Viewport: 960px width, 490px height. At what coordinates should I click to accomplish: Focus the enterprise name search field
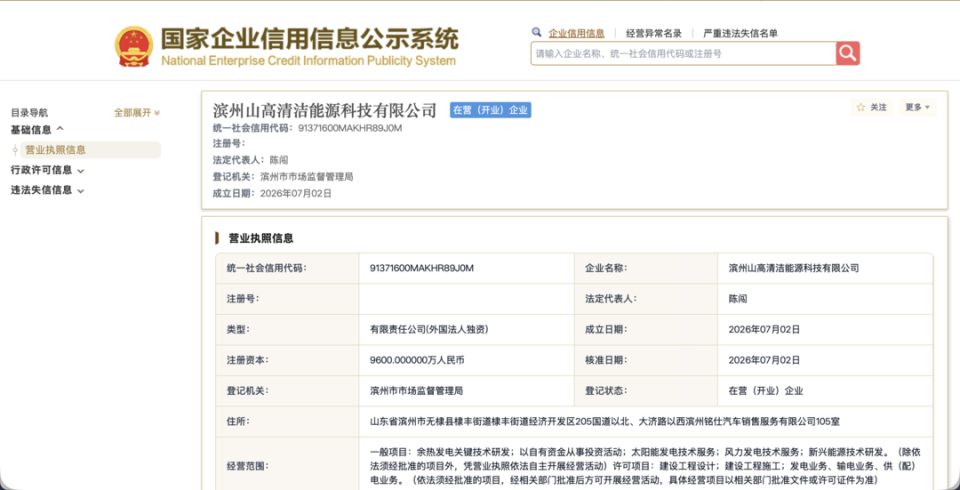tap(683, 53)
